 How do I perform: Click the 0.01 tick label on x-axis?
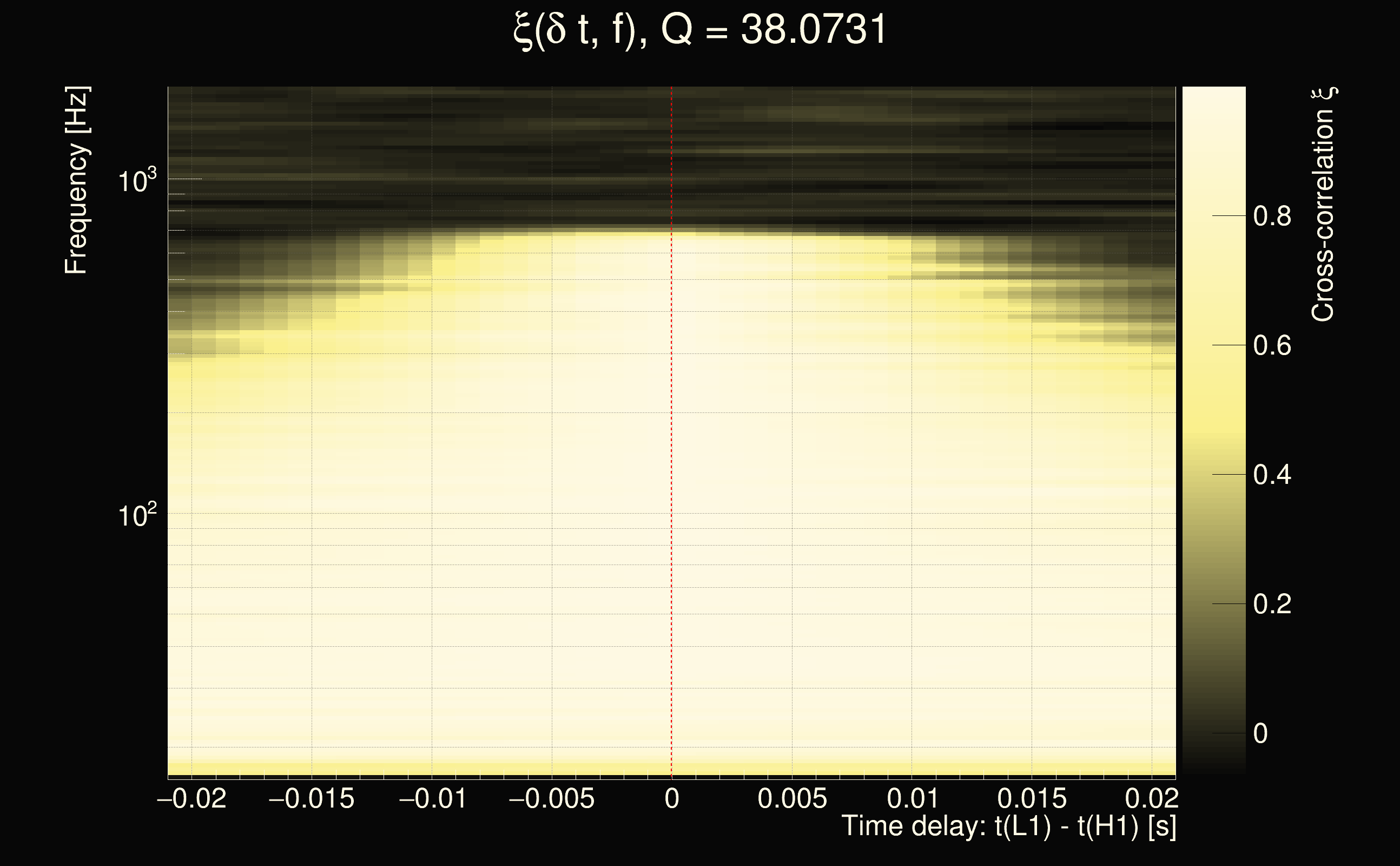click(913, 798)
